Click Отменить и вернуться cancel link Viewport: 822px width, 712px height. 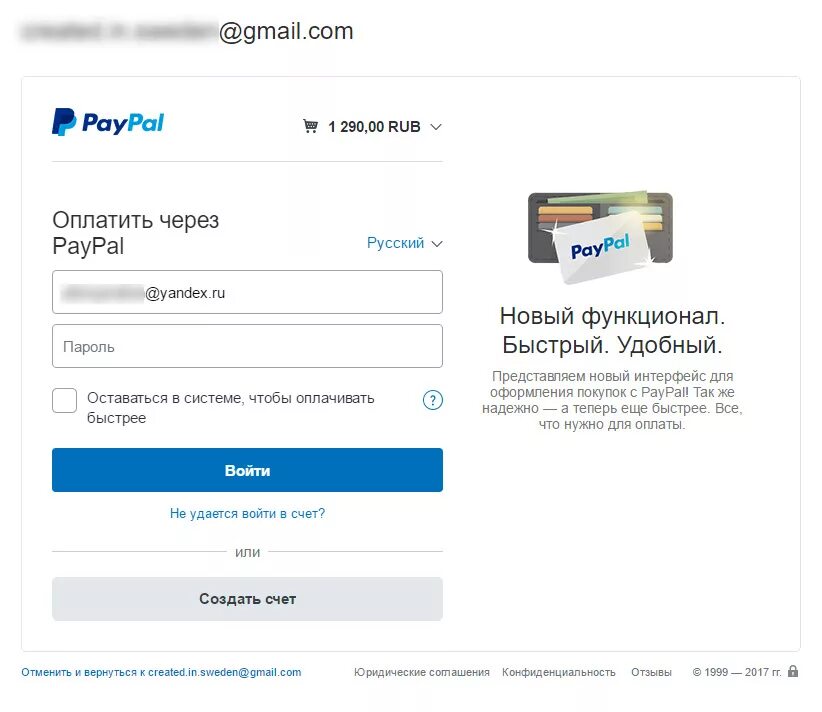pos(161,672)
